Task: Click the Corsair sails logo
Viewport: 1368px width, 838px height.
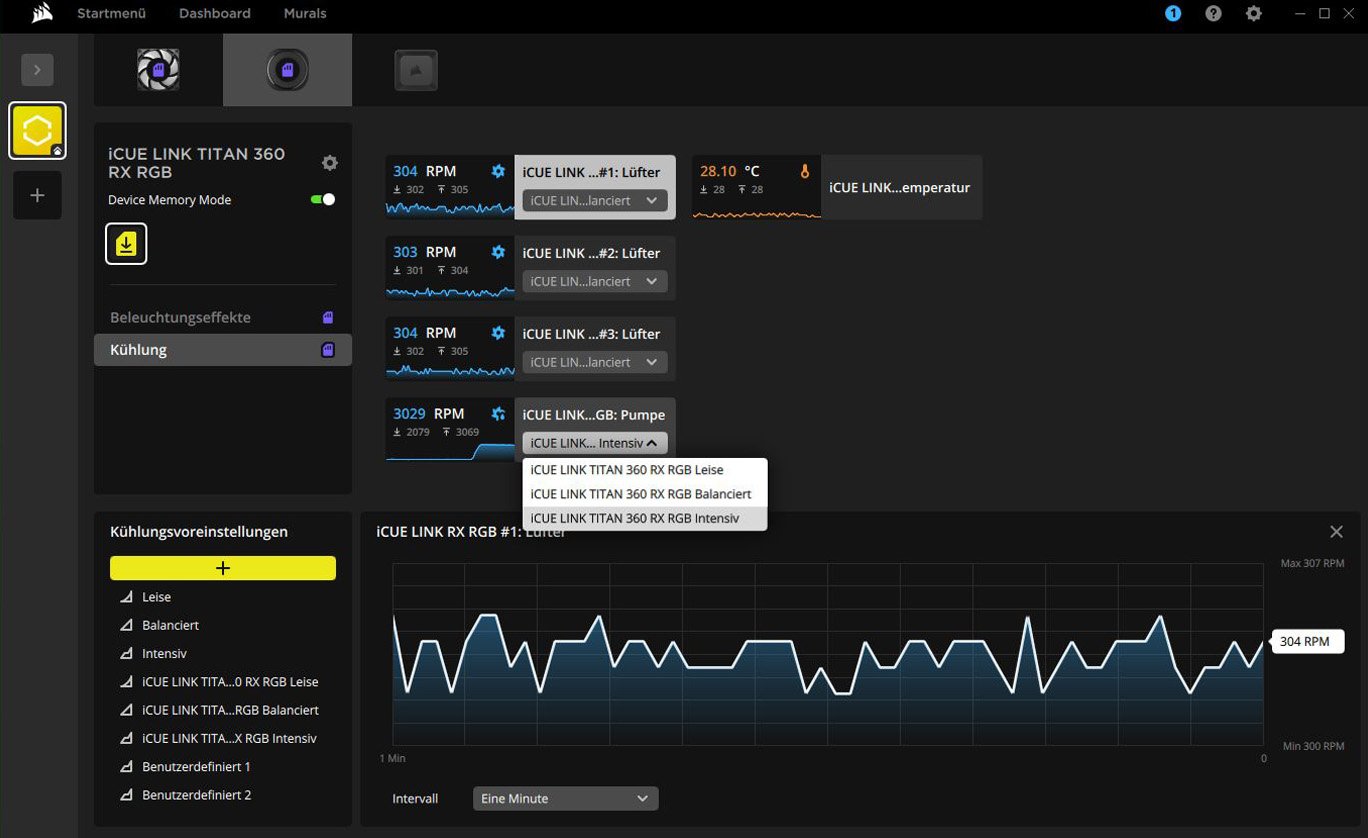Action: (42, 14)
